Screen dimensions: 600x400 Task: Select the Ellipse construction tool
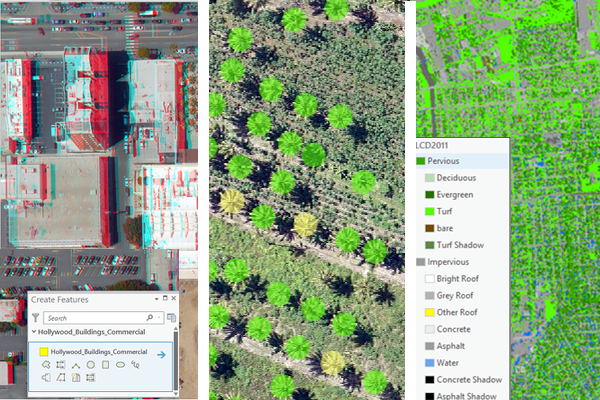point(119,365)
